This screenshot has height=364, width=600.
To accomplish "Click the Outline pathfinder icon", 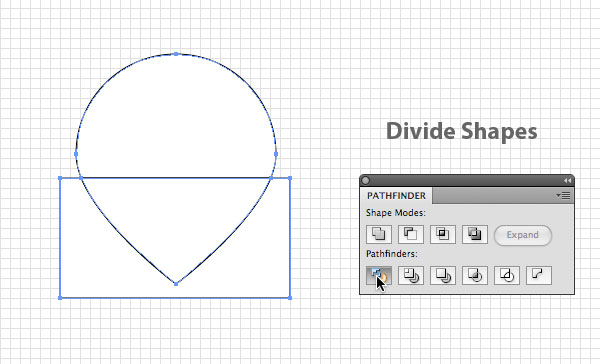I will click(x=507, y=275).
